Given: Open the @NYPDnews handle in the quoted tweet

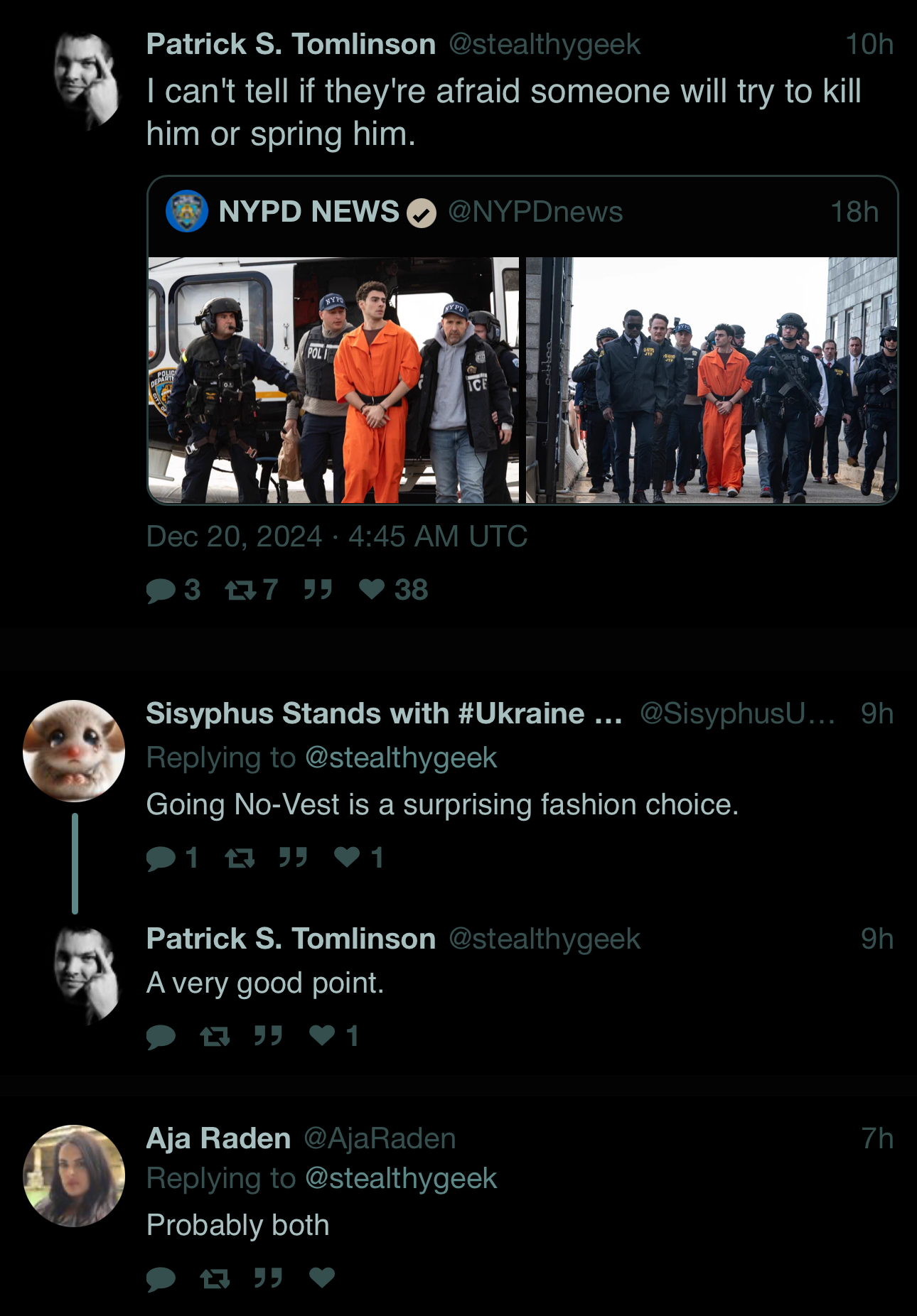Looking at the screenshot, I should (x=535, y=212).
